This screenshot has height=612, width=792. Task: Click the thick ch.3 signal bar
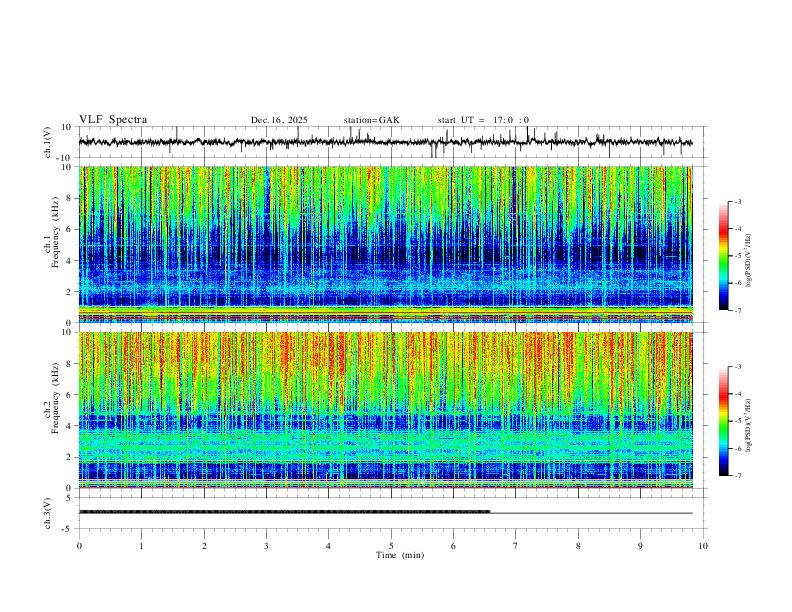284,512
